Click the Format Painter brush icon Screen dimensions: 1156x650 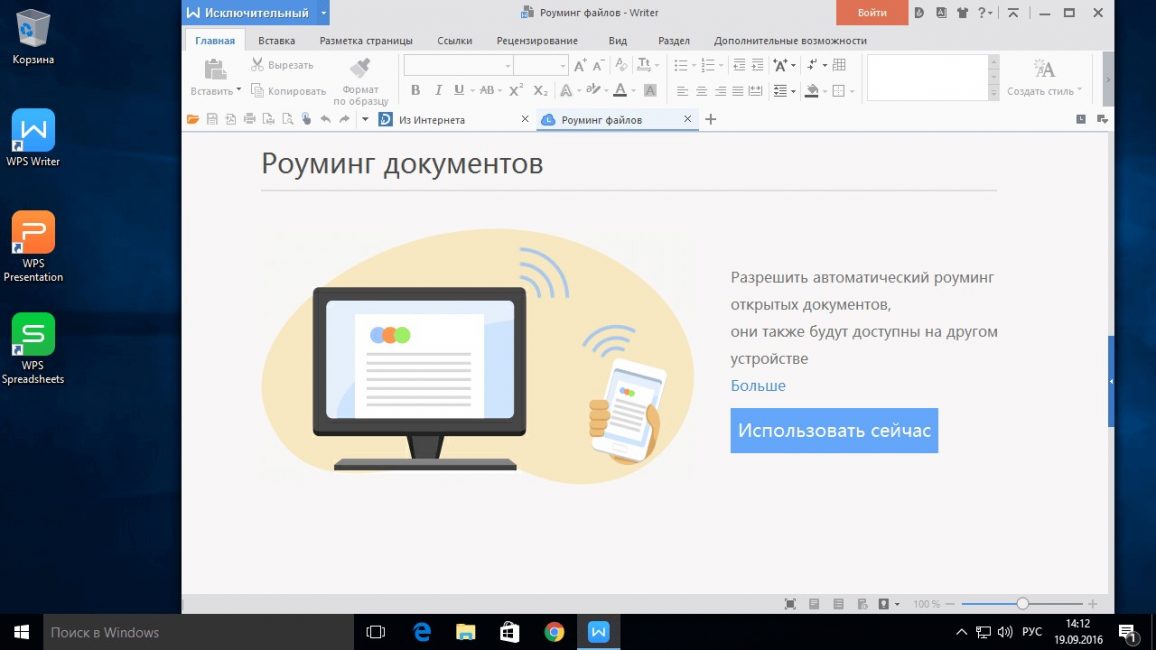pos(361,69)
